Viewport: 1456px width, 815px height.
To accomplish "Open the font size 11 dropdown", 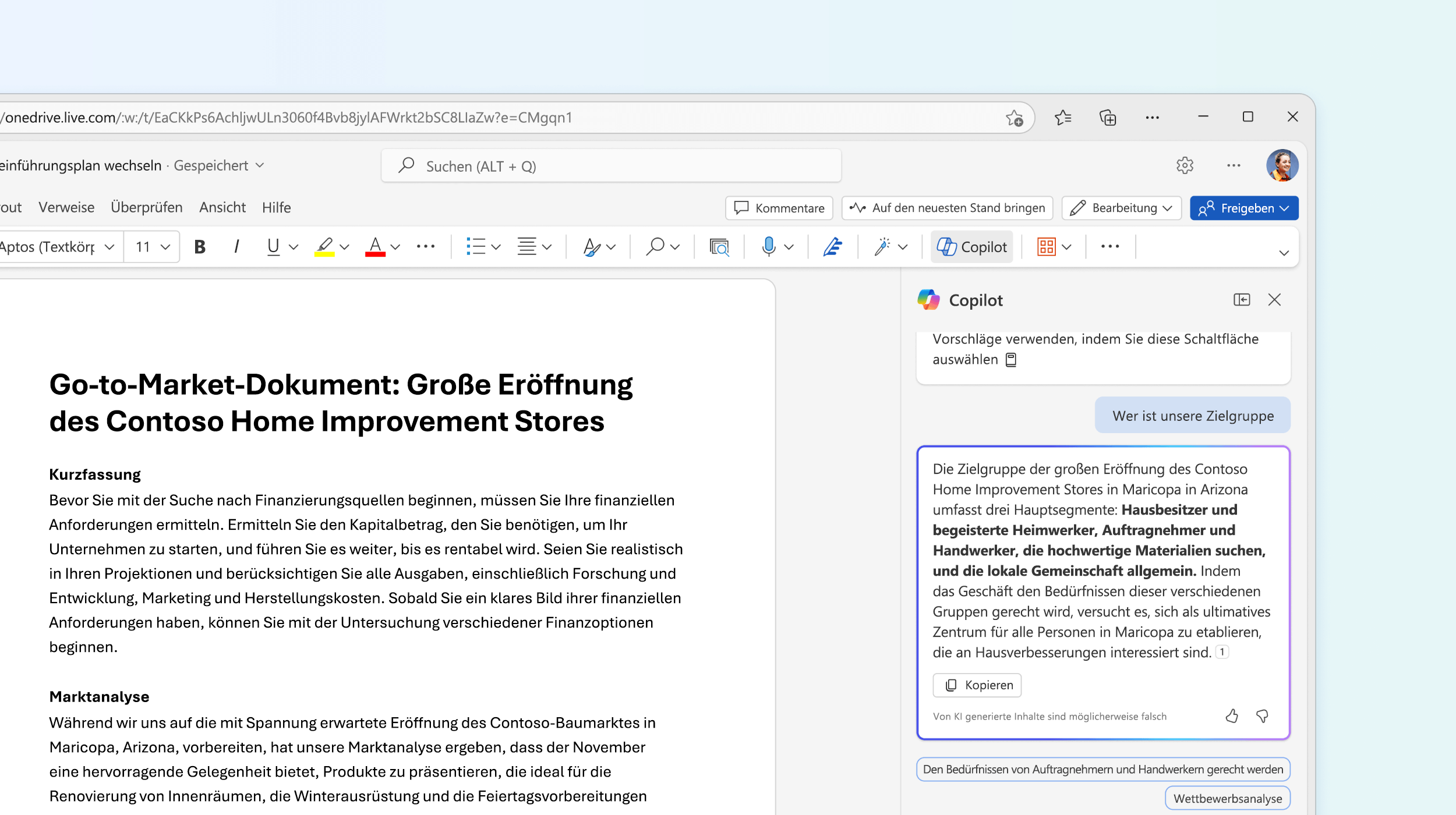I will point(152,247).
